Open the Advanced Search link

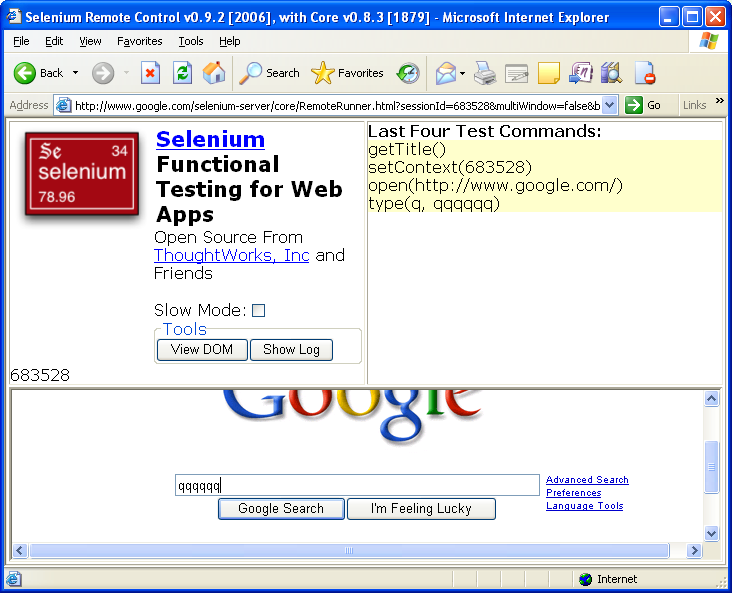coord(587,480)
